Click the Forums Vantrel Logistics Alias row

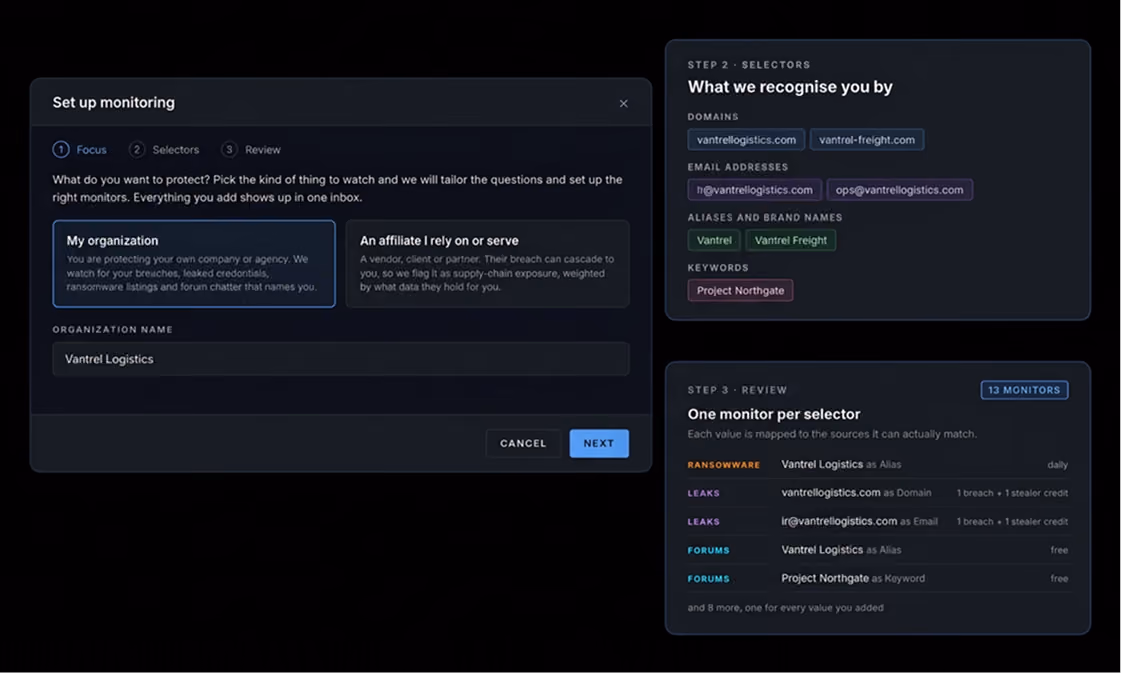(x=878, y=550)
